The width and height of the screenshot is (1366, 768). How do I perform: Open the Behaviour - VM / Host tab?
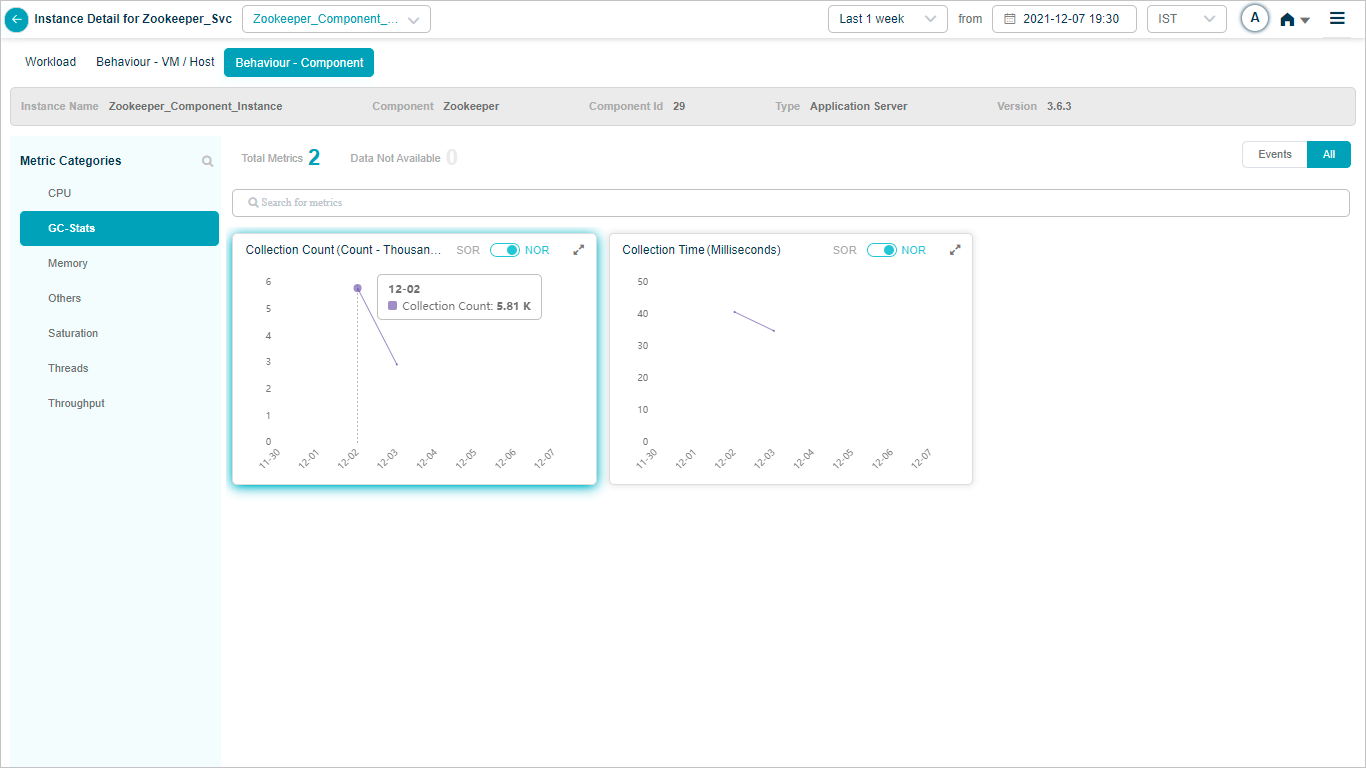(155, 62)
